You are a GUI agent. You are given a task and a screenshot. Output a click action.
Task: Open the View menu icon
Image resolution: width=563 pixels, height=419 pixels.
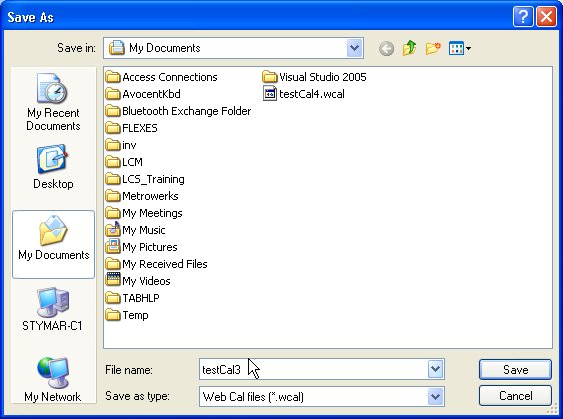pos(460,48)
